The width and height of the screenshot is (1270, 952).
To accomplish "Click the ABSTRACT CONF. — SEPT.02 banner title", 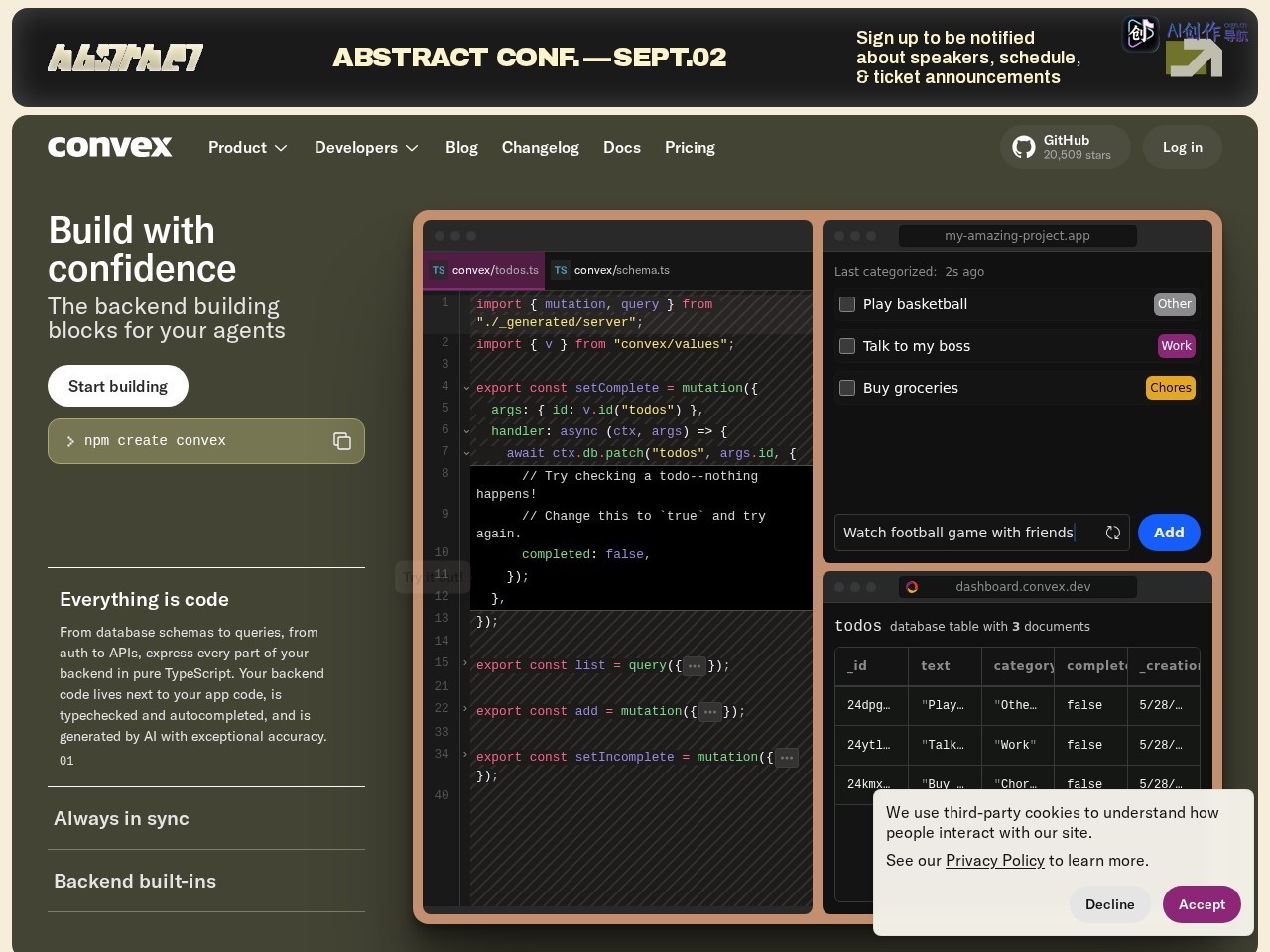I will 530,58.
